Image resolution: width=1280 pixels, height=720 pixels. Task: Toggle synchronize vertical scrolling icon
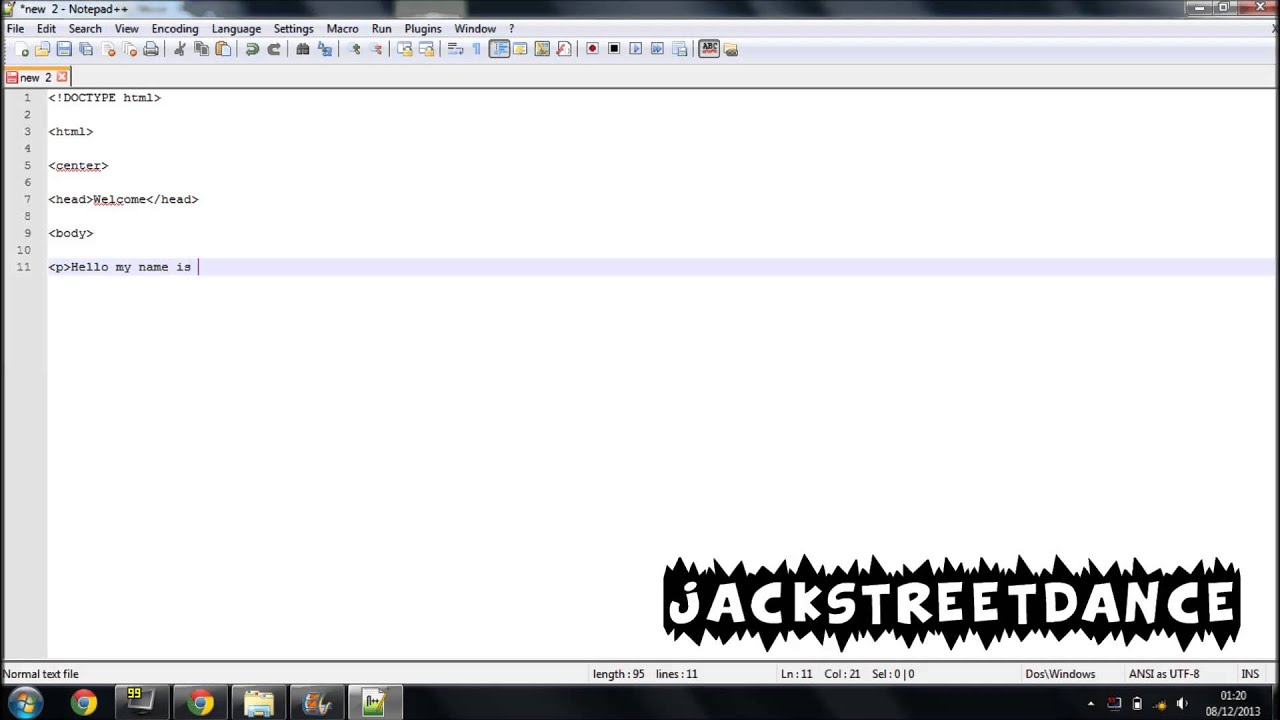[405, 49]
